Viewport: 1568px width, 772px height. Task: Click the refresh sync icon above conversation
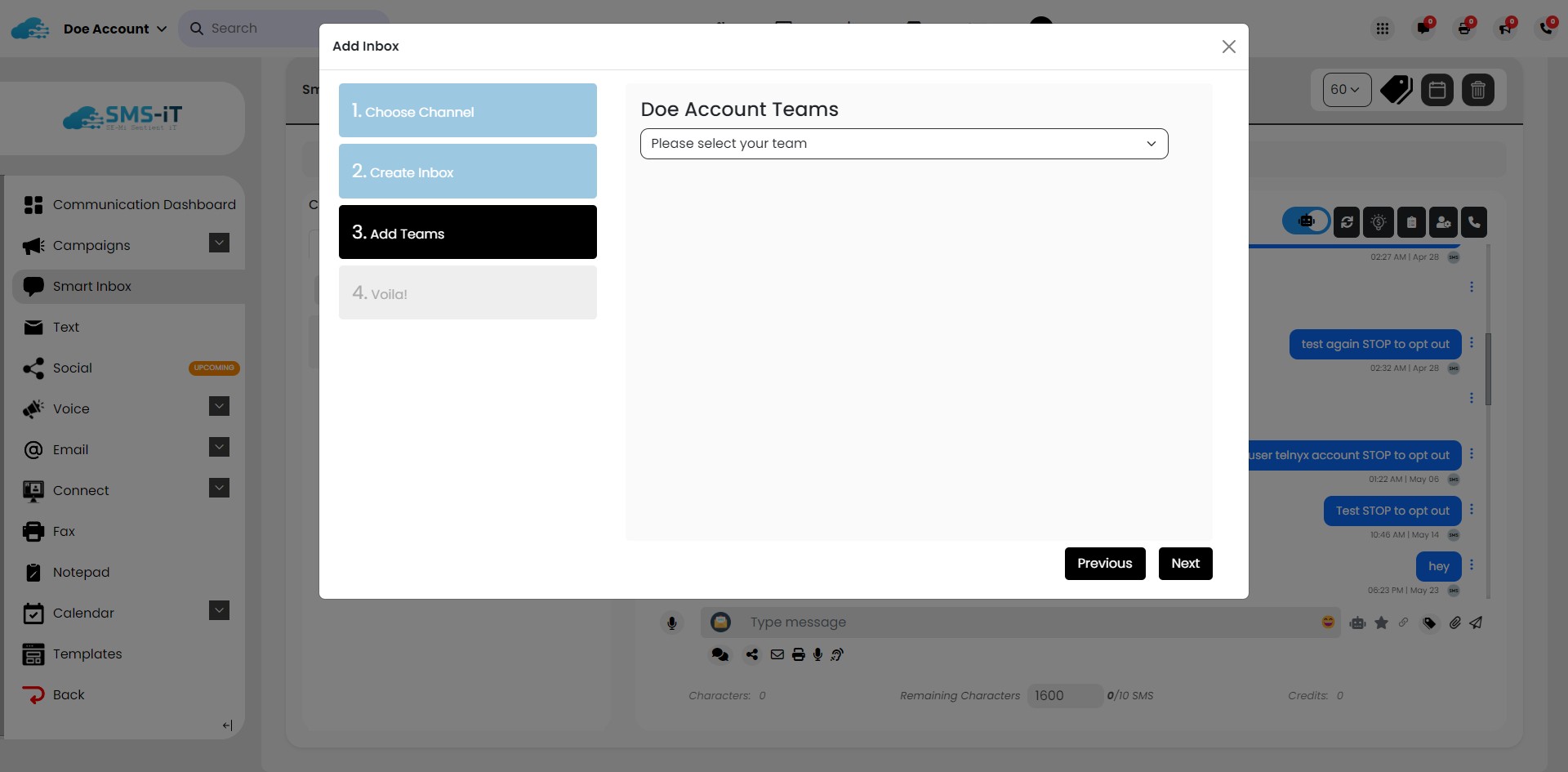coord(1347,222)
